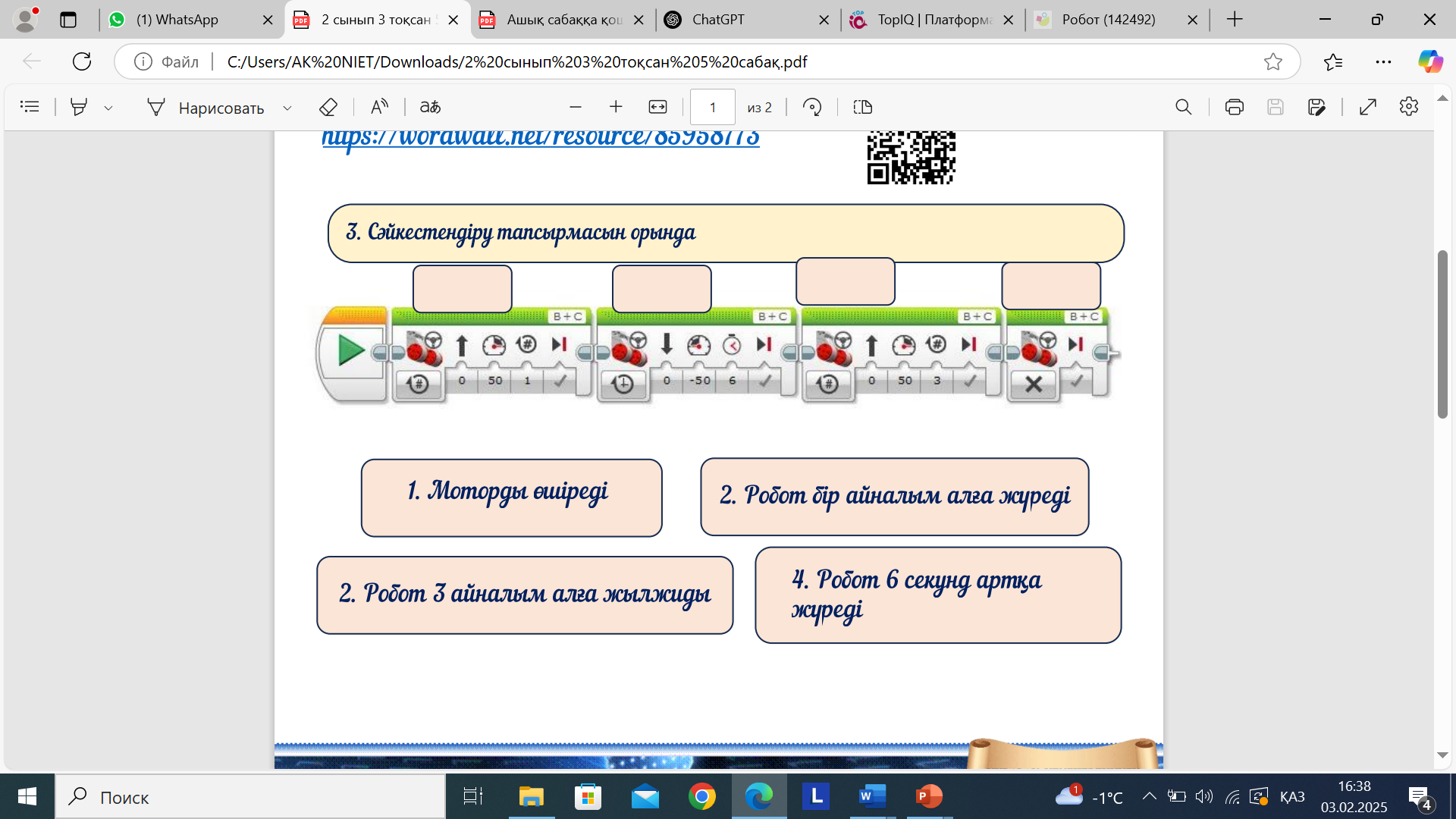Toggle the page view layout button
Image resolution: width=1456 pixels, height=819 pixels.
[x=863, y=107]
